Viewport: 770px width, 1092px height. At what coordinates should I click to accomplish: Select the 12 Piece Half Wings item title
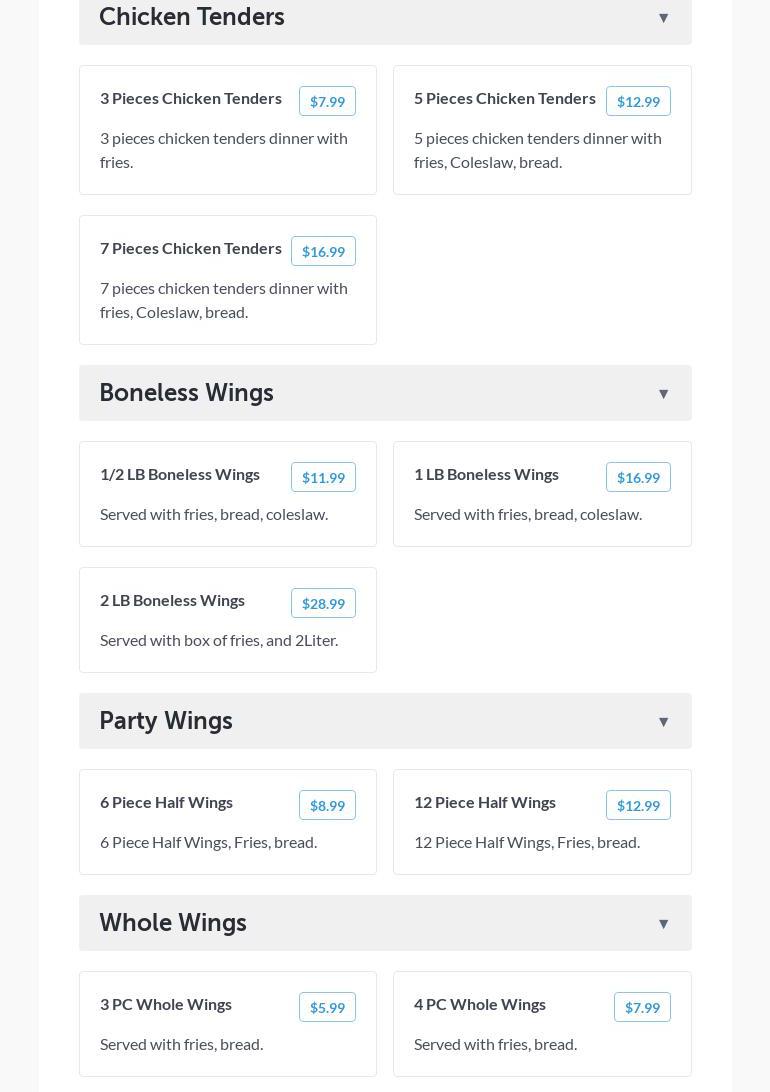(485, 802)
